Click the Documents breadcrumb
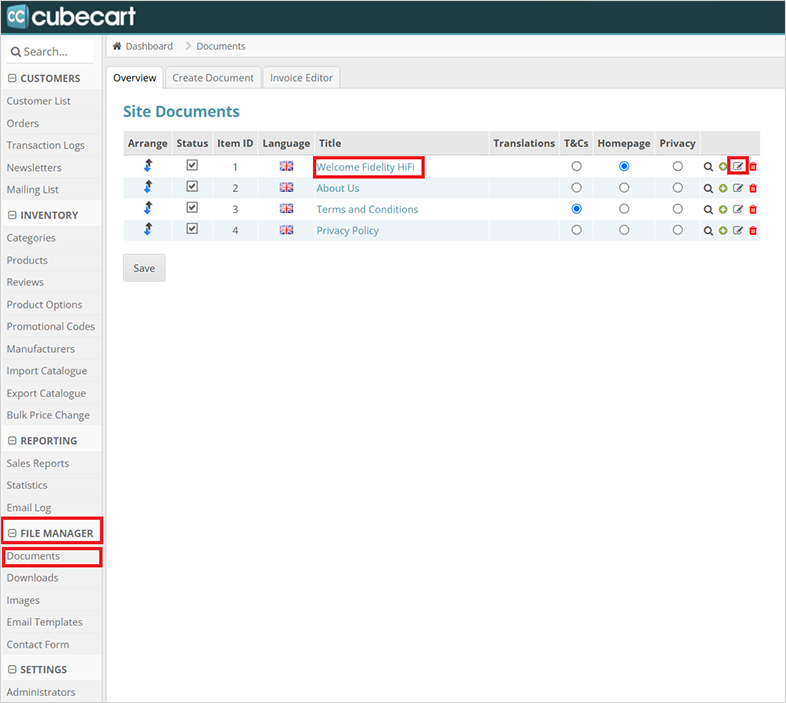This screenshot has height=703, width=786. pyautogui.click(x=221, y=46)
